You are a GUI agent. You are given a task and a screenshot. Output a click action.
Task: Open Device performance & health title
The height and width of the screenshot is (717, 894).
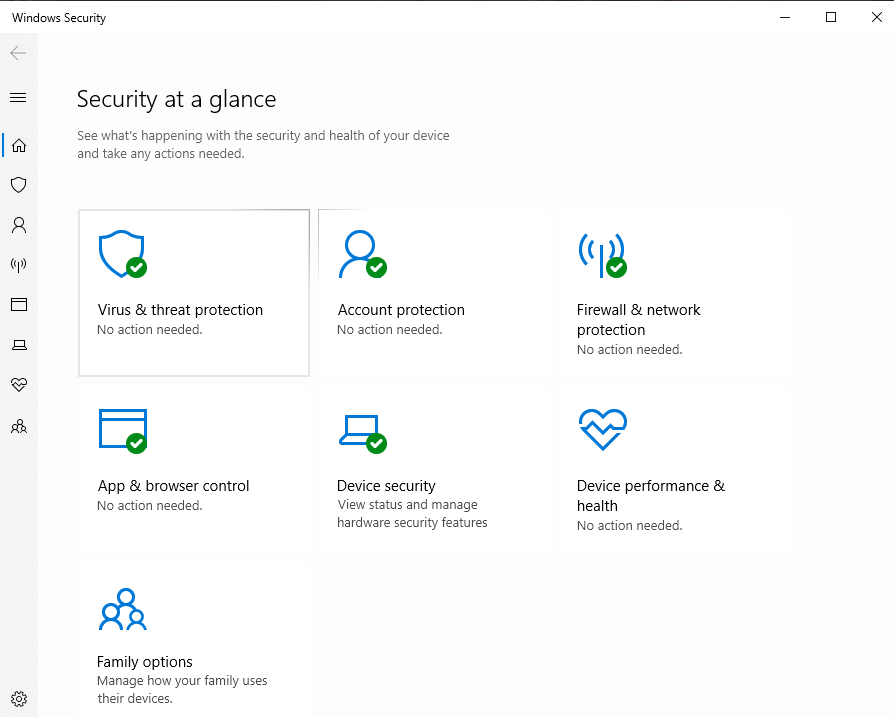[651, 496]
